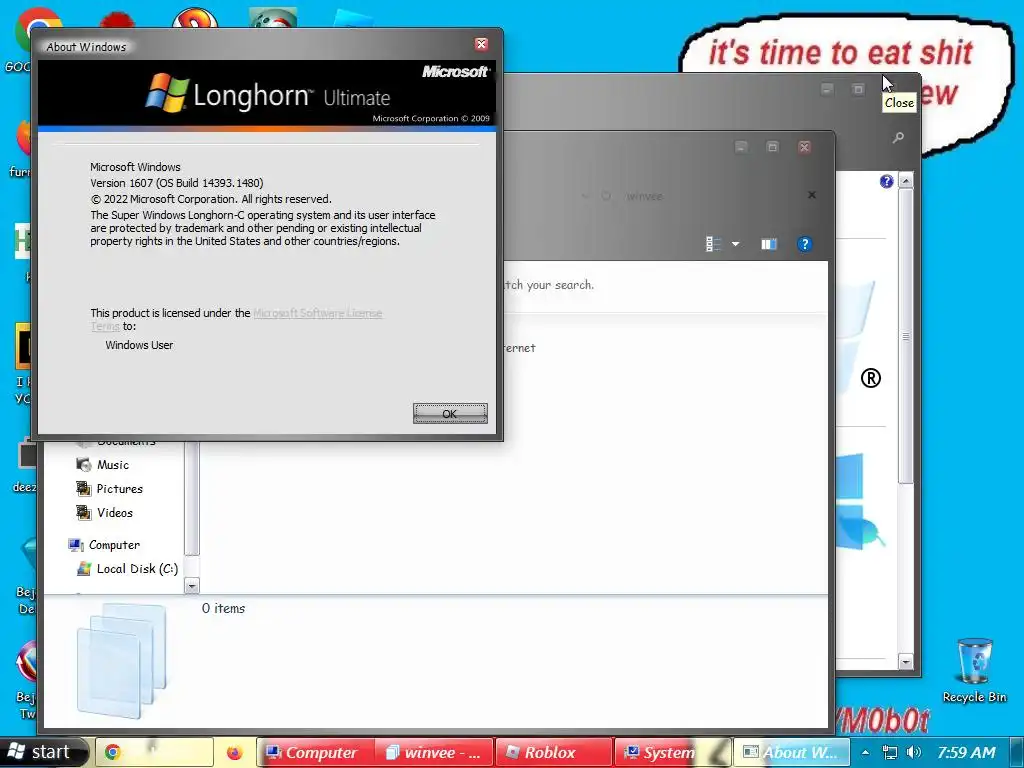Image resolution: width=1024 pixels, height=768 pixels.
Task: Select Music in navigation pane
Action: (113, 465)
